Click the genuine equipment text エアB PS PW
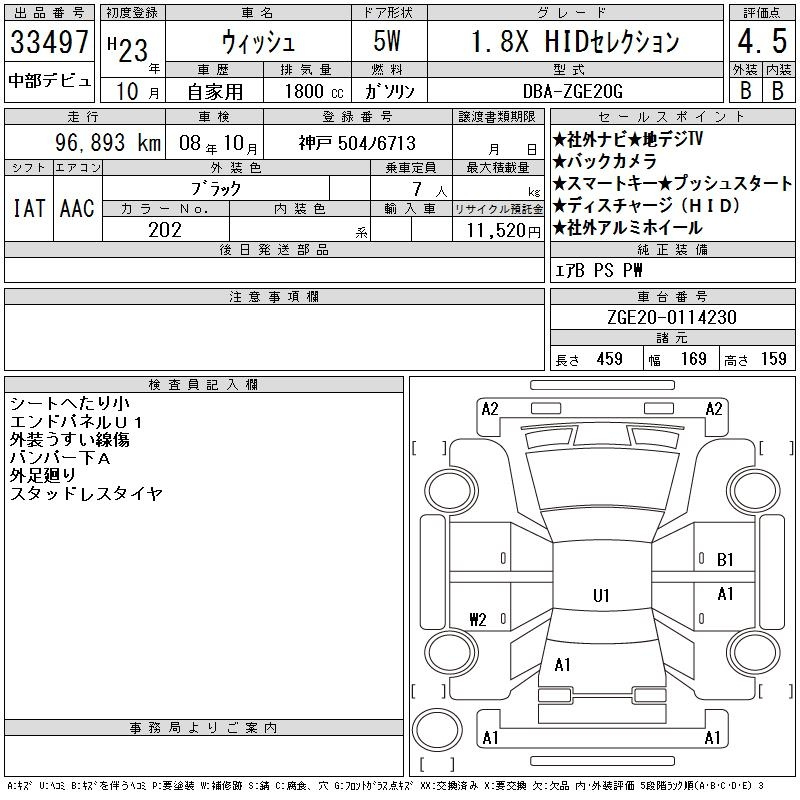Image resolution: width=800 pixels, height=800 pixels. pos(598,270)
